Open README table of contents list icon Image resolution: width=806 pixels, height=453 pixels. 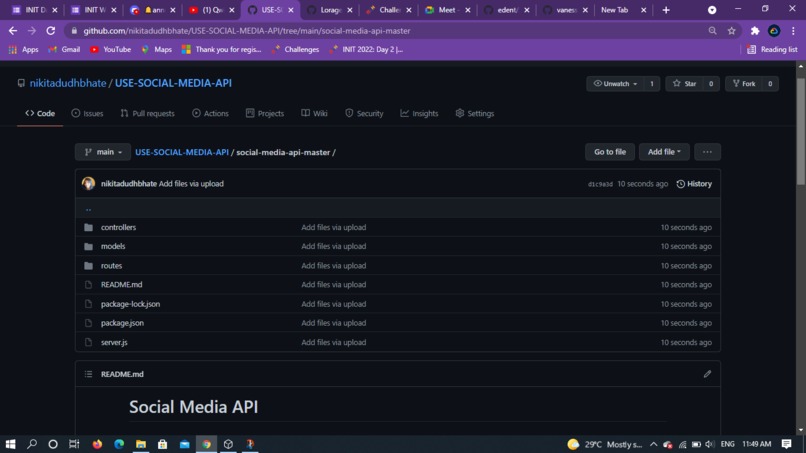coord(88,374)
